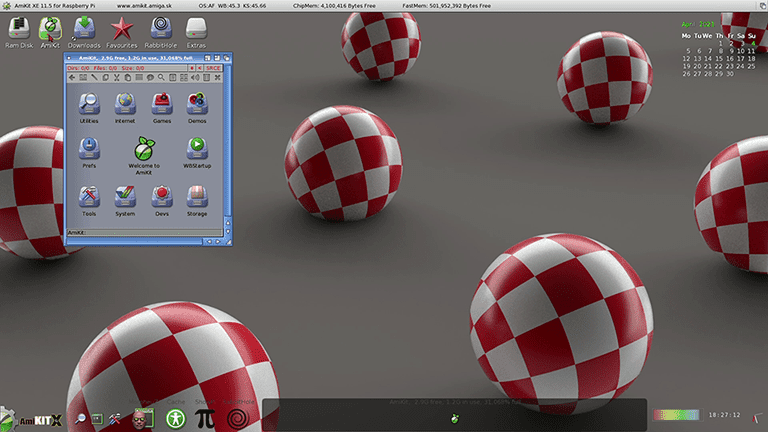Click the red spiral RabbitHole dock icon
768x432 pixels.
pos(238,419)
